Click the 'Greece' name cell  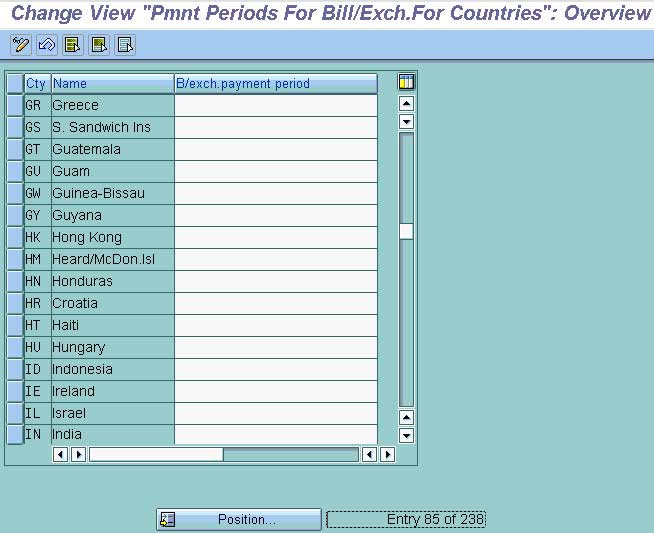(x=113, y=105)
